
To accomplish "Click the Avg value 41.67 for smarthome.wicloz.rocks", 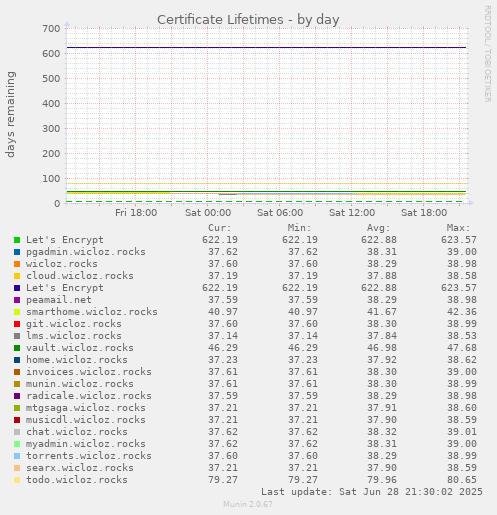I will pos(382,312).
